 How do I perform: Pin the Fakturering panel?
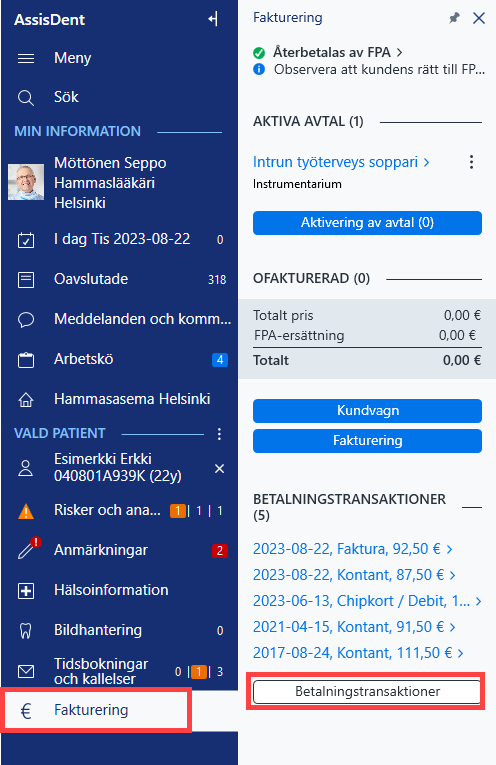click(454, 19)
